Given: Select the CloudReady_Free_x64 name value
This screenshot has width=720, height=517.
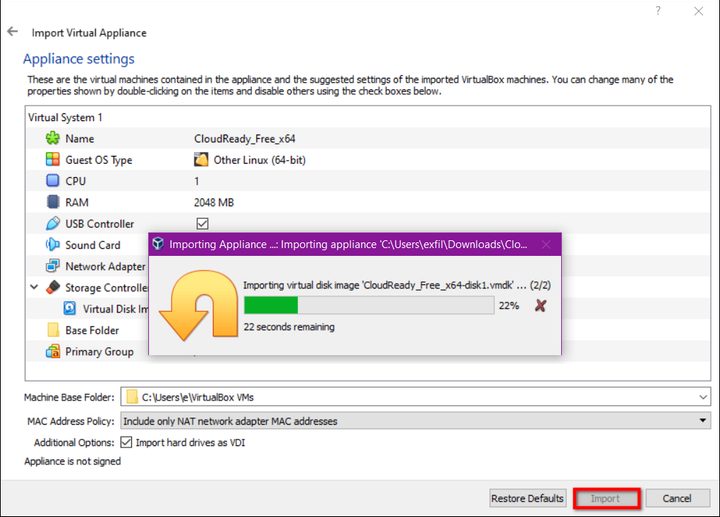Looking at the screenshot, I should point(244,139).
